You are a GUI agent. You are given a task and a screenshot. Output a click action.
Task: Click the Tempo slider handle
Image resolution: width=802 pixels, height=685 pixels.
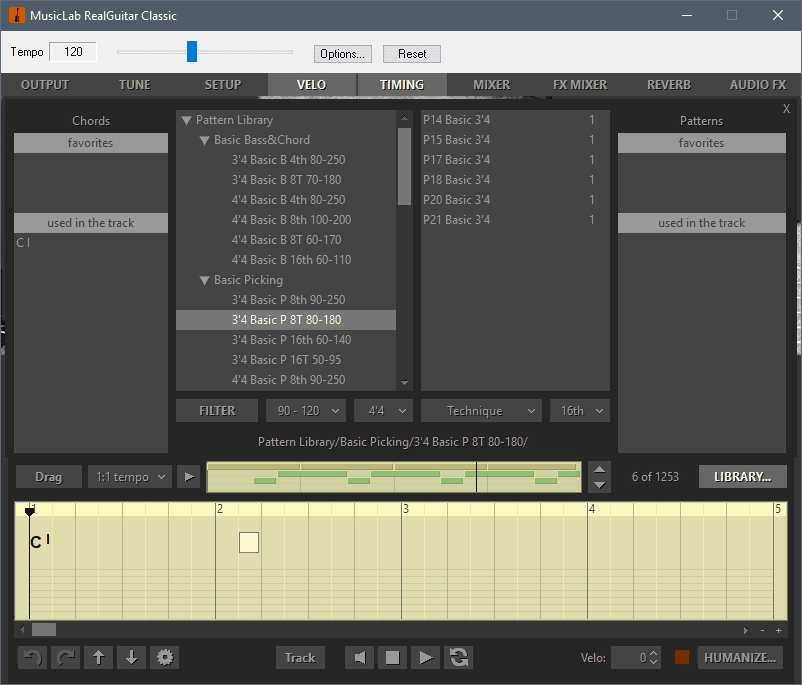[x=192, y=52]
